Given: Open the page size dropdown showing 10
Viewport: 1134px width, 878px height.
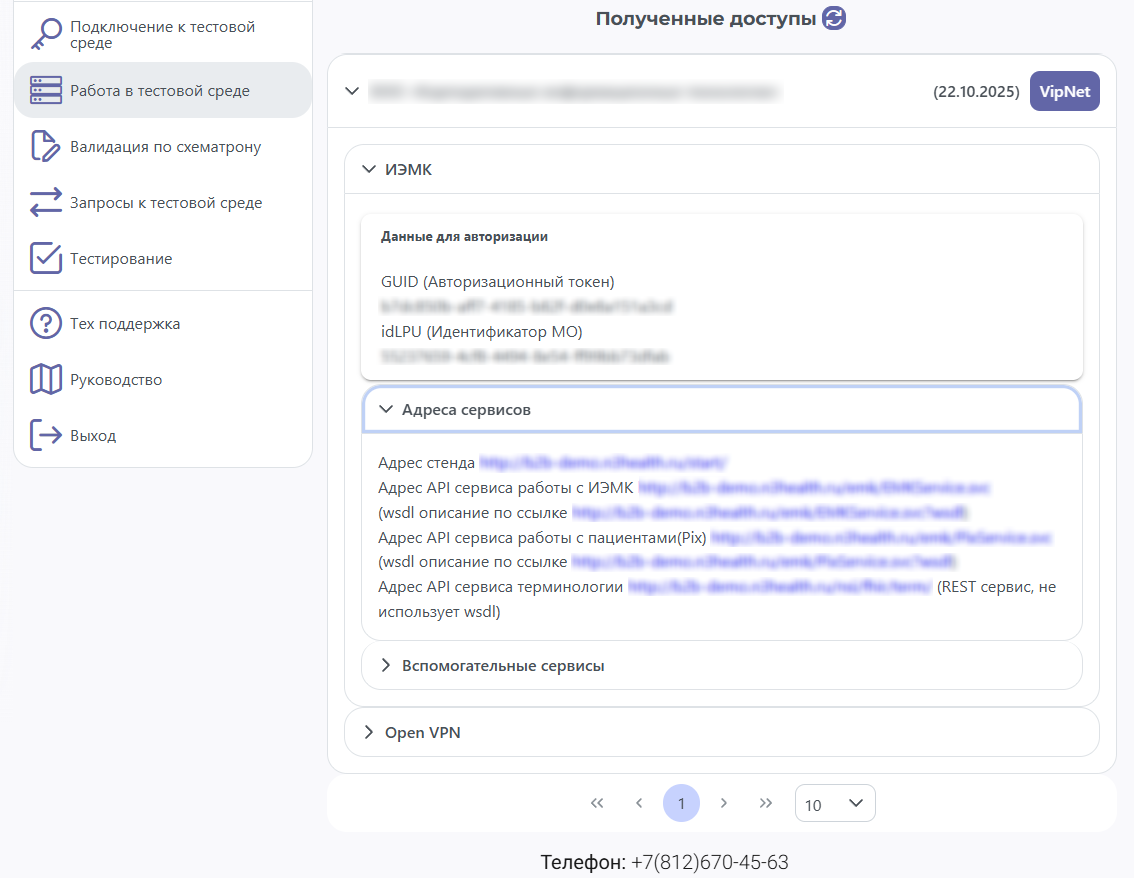Looking at the screenshot, I should click(x=835, y=804).
